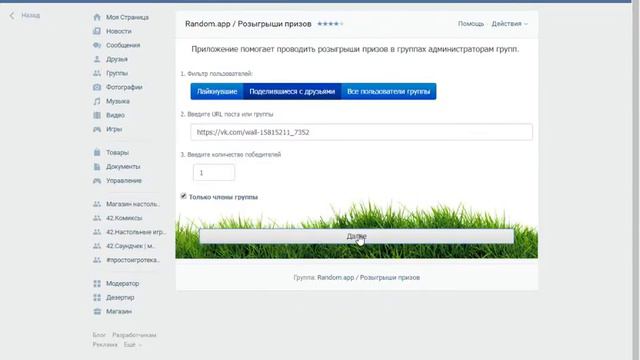Click the document icon beside Документы
The image size is (640, 360).
97,167
